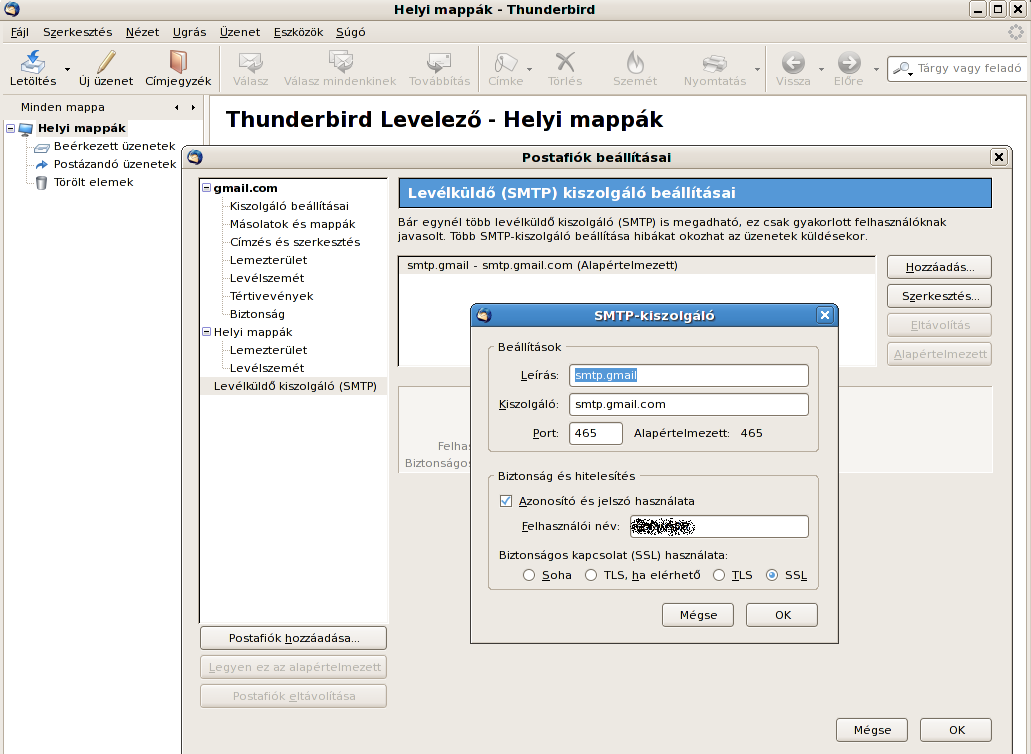1031x754 pixels.
Task: Open the Letöltés button dropdown arrow
Action: [x=68, y=70]
